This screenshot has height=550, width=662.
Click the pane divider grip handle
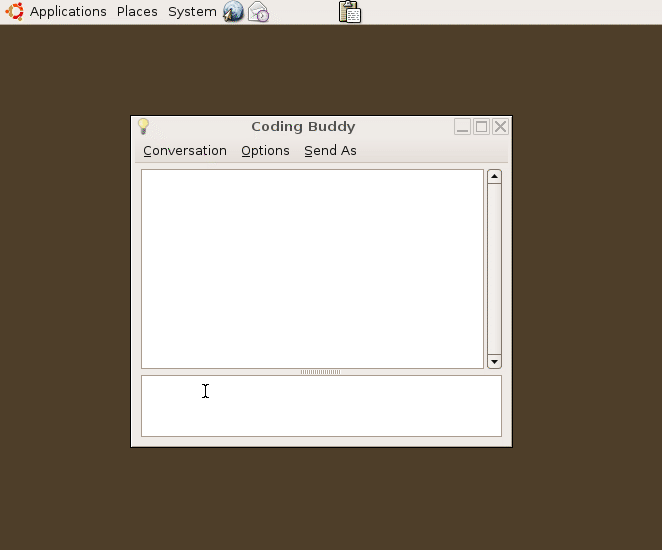pos(320,372)
